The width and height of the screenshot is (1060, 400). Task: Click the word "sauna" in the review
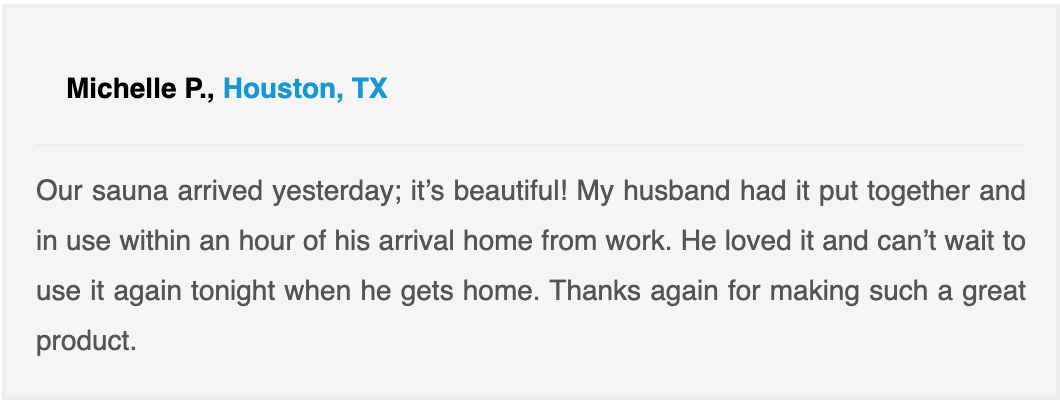point(130,191)
